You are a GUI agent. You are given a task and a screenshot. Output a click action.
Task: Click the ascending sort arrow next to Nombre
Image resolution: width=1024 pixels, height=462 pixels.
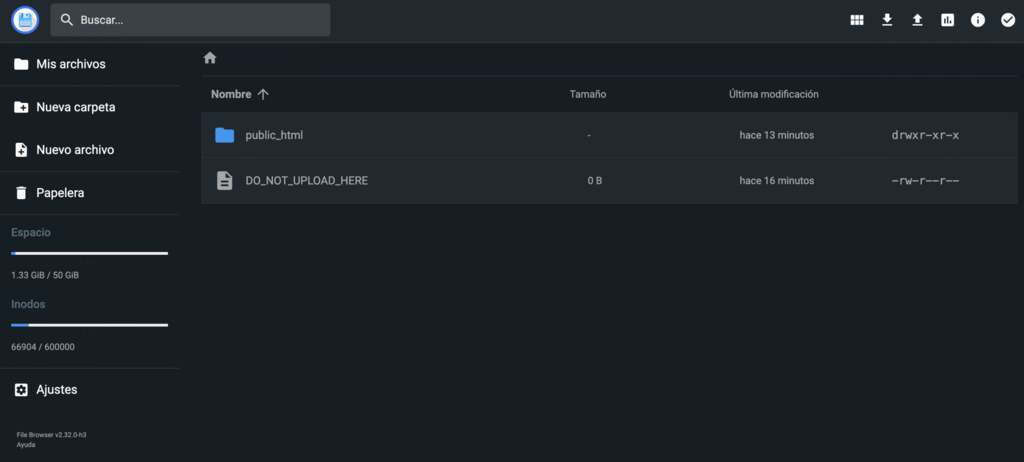tap(263, 94)
